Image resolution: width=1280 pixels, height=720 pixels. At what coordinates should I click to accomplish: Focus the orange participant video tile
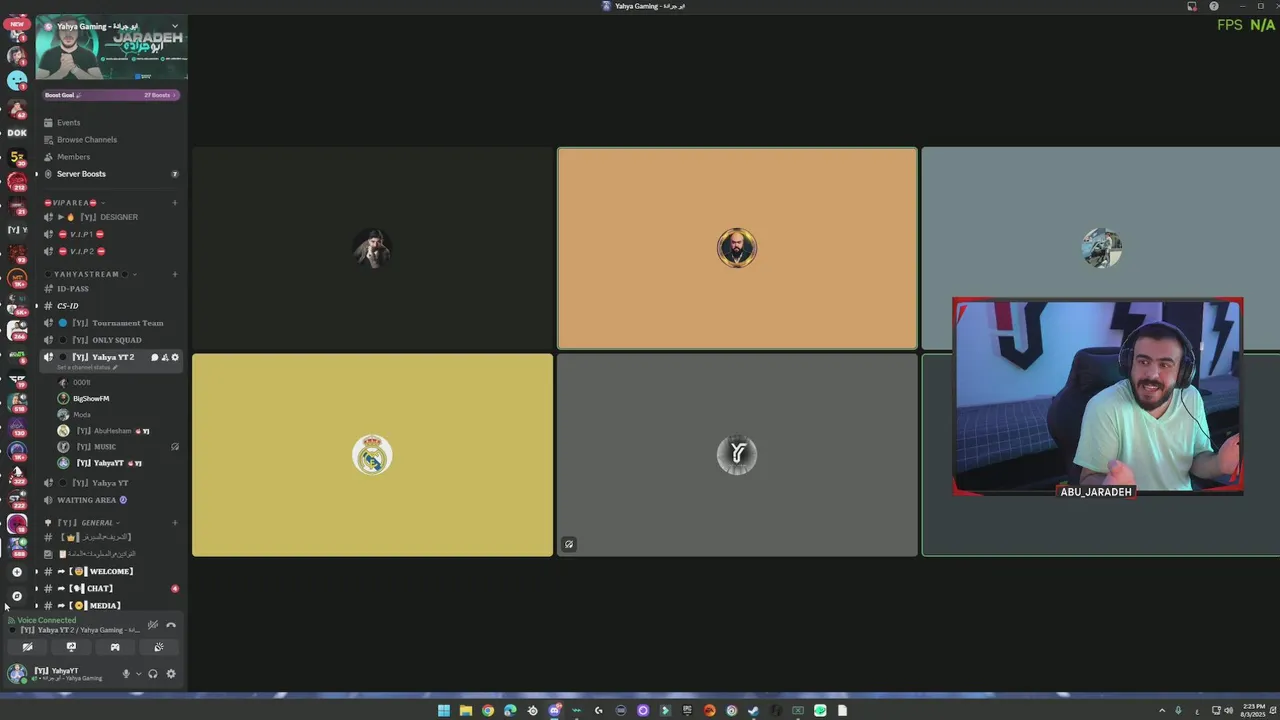point(737,249)
